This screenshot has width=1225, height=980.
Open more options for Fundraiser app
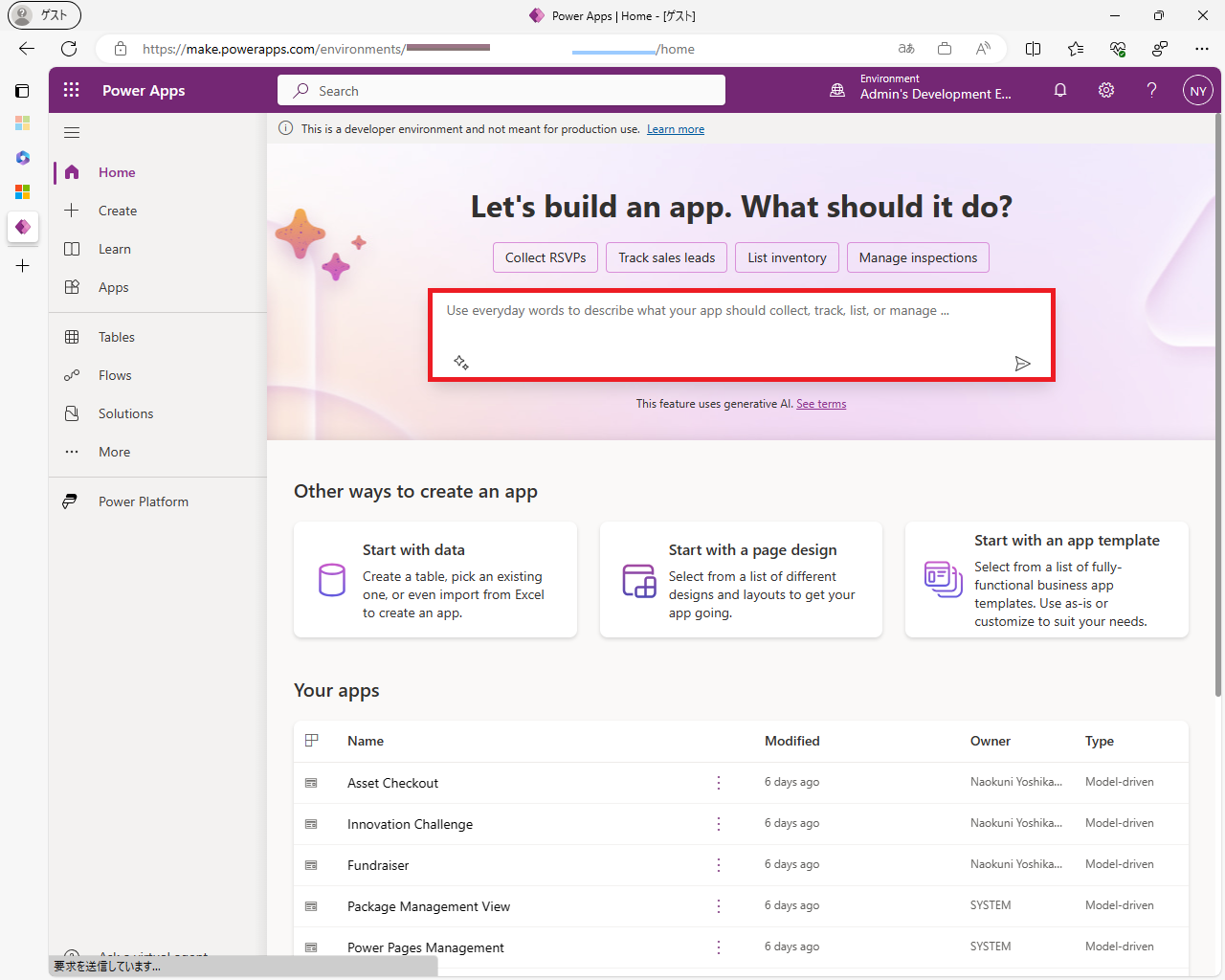click(x=719, y=865)
